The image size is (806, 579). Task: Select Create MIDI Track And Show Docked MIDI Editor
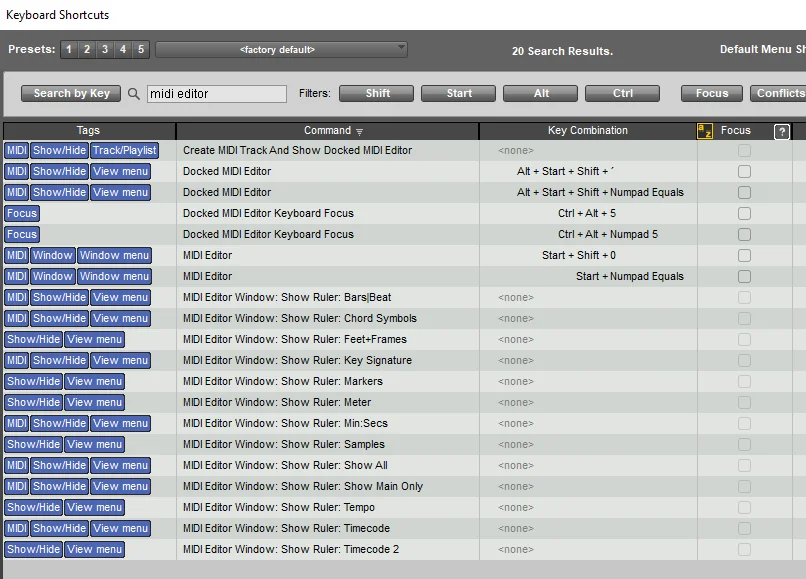(297, 150)
